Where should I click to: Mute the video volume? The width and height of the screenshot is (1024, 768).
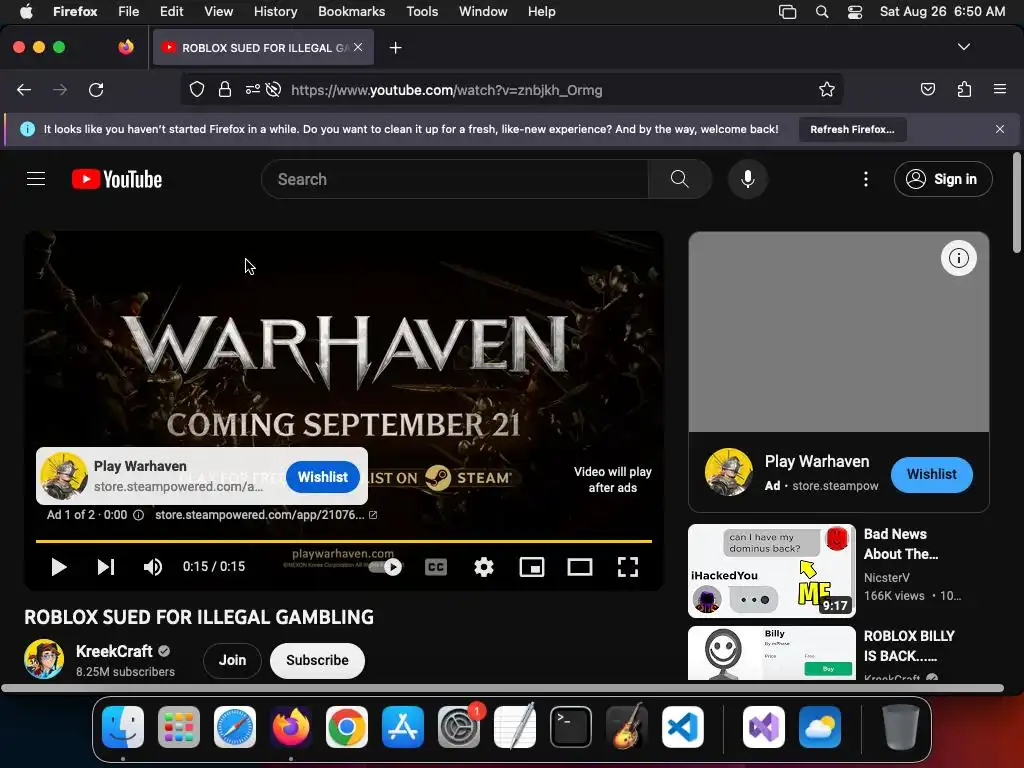point(153,567)
